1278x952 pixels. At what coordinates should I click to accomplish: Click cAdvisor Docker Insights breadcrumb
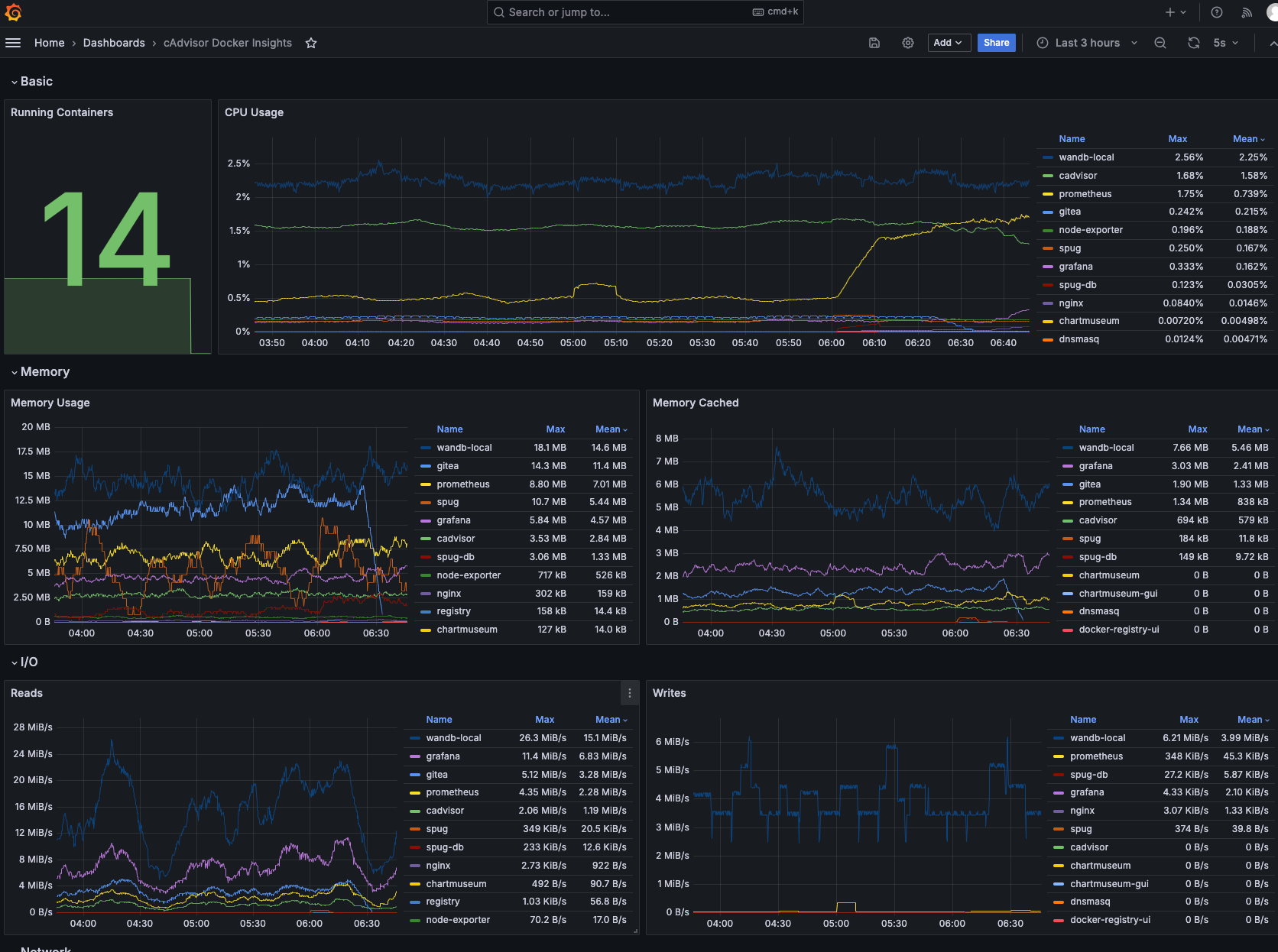(x=228, y=43)
